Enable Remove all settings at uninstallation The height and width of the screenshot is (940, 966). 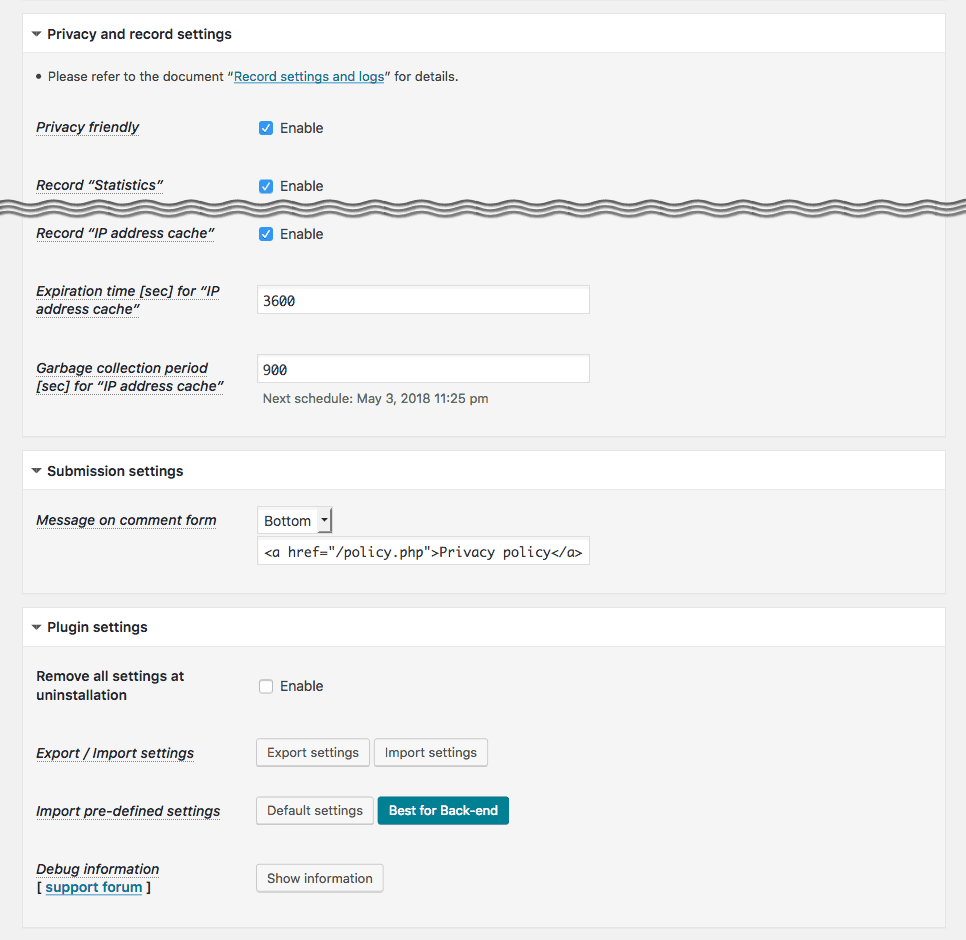[266, 686]
